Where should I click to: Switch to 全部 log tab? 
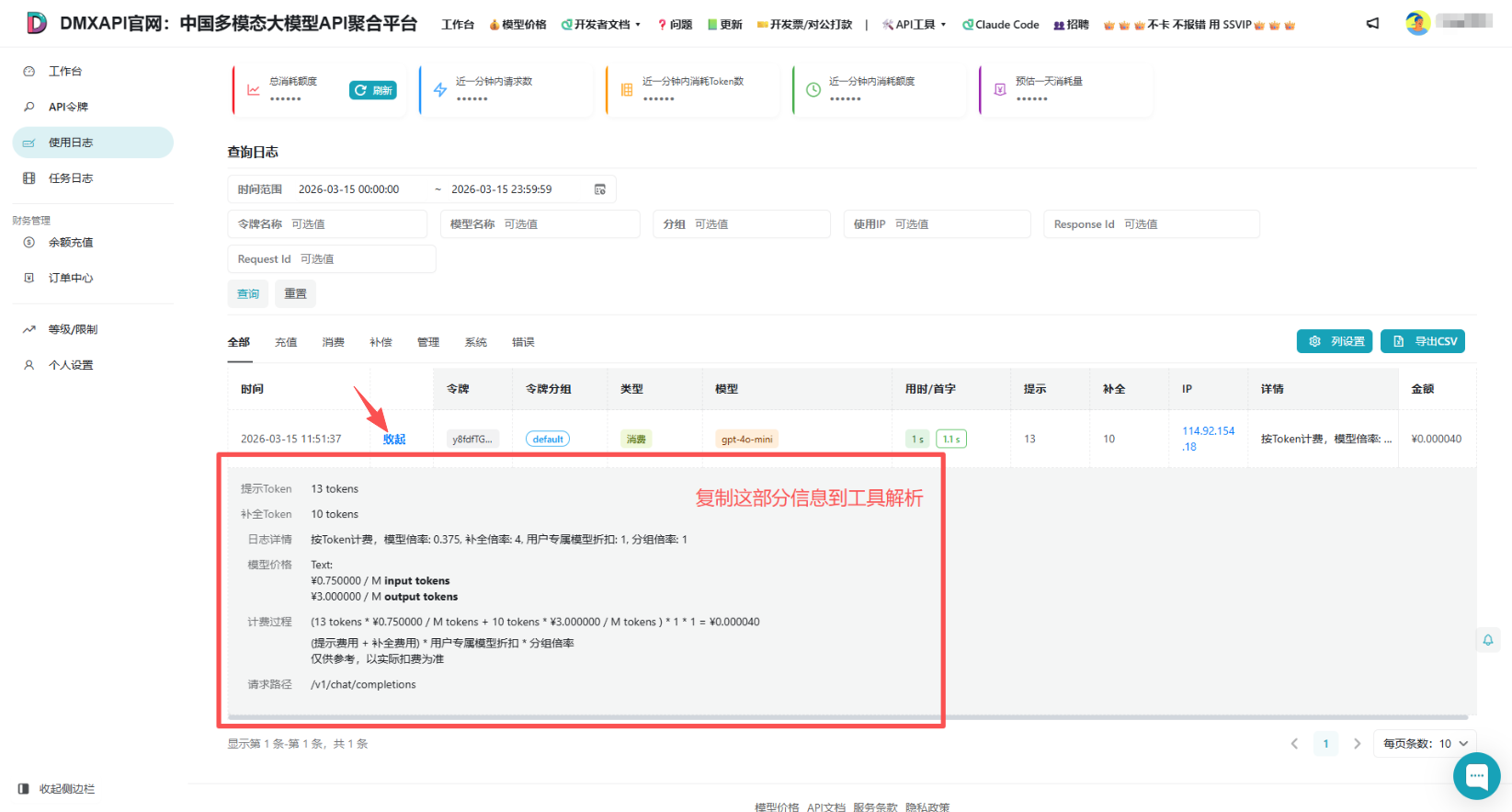[239, 342]
